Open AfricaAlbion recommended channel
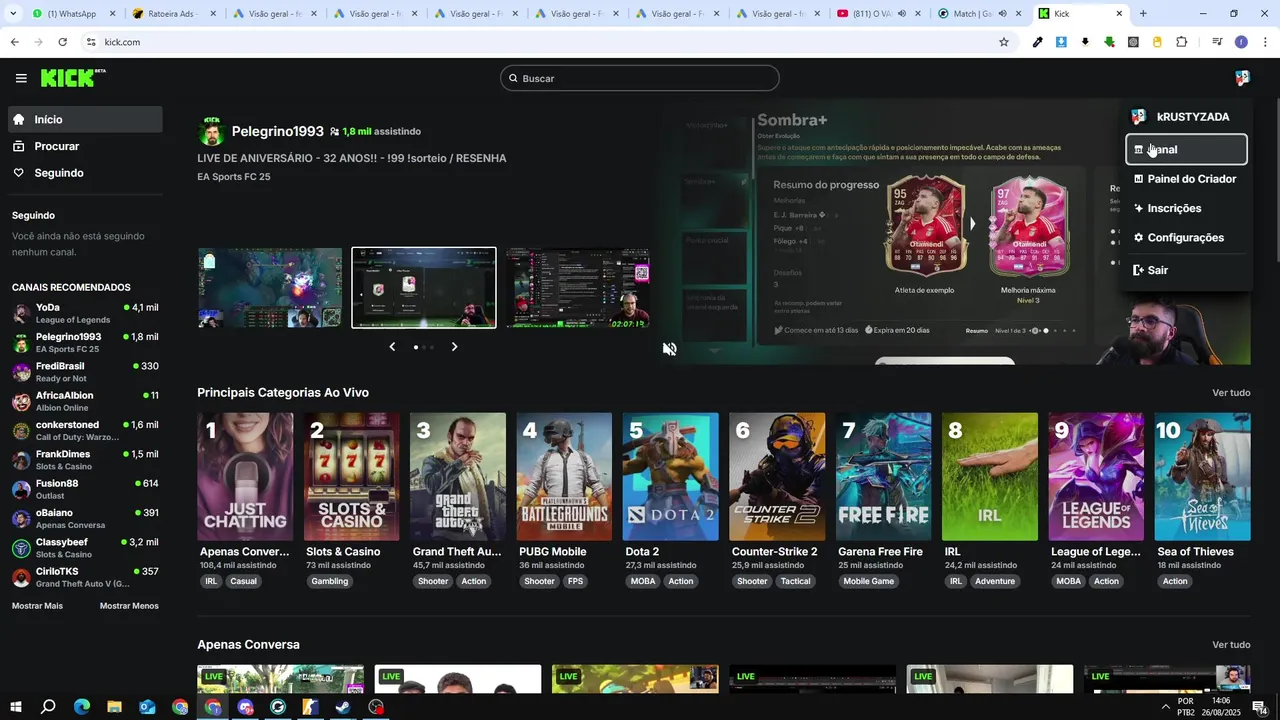 [x=85, y=401]
